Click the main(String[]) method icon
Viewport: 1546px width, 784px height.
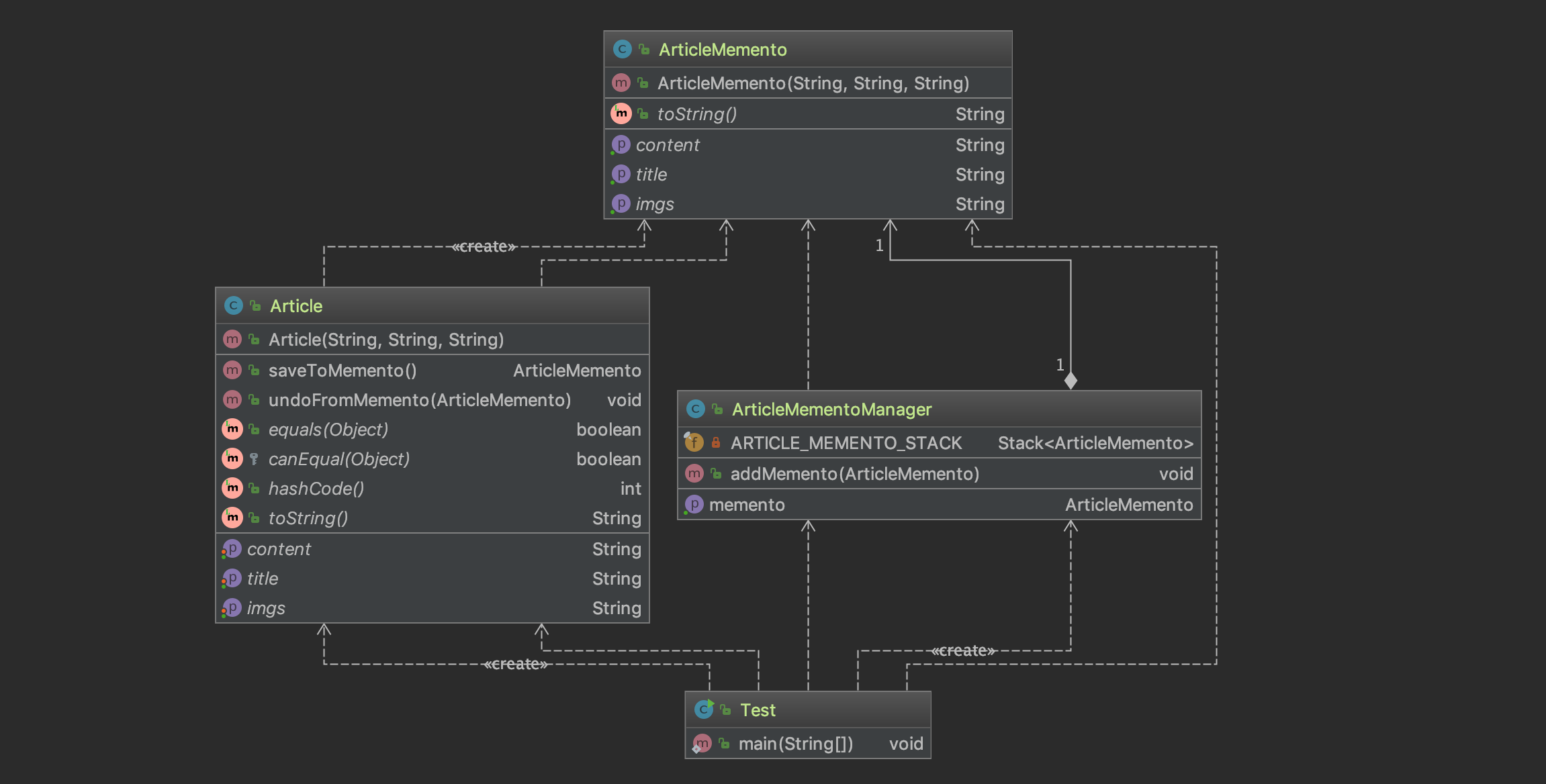[702, 743]
